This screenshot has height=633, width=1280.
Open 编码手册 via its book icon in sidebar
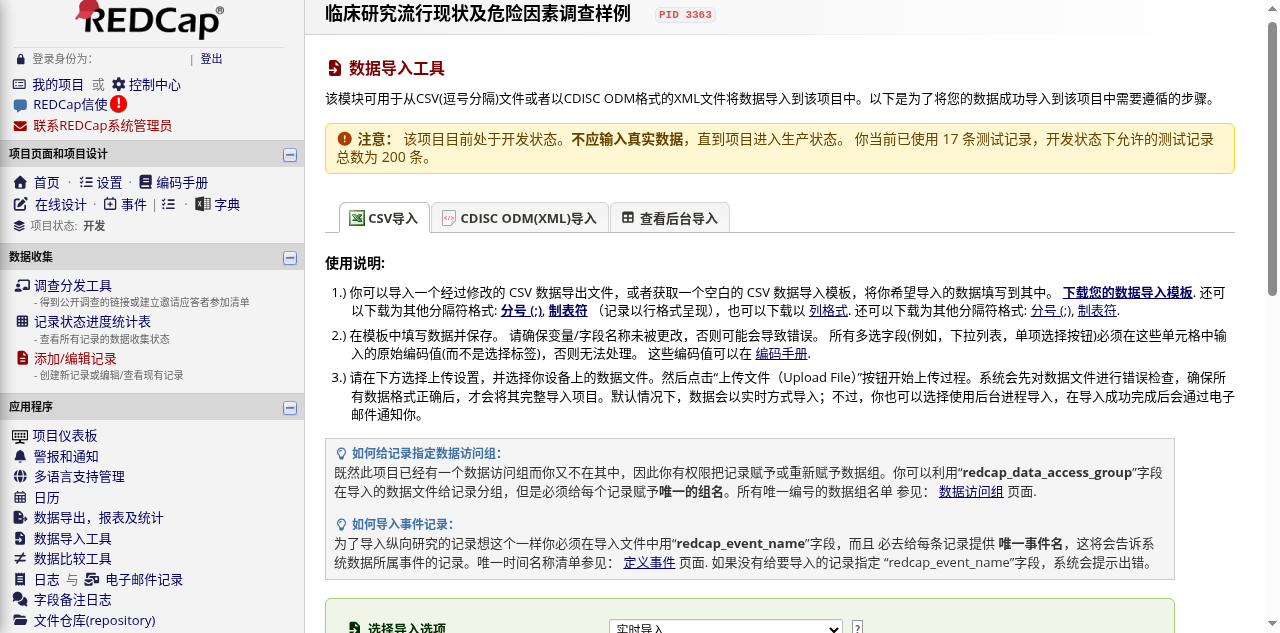click(146, 183)
